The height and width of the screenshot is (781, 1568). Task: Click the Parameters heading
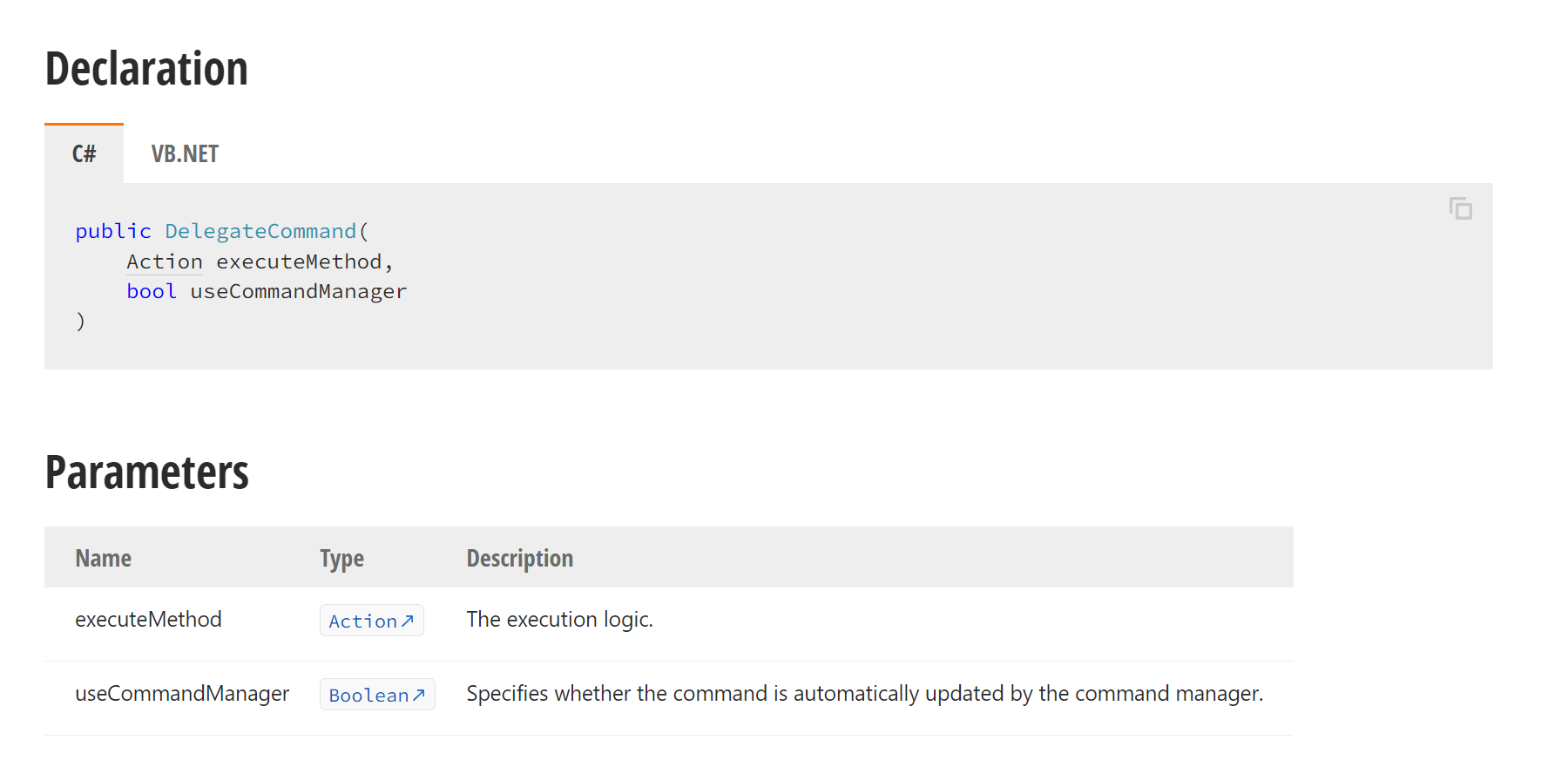click(x=146, y=472)
